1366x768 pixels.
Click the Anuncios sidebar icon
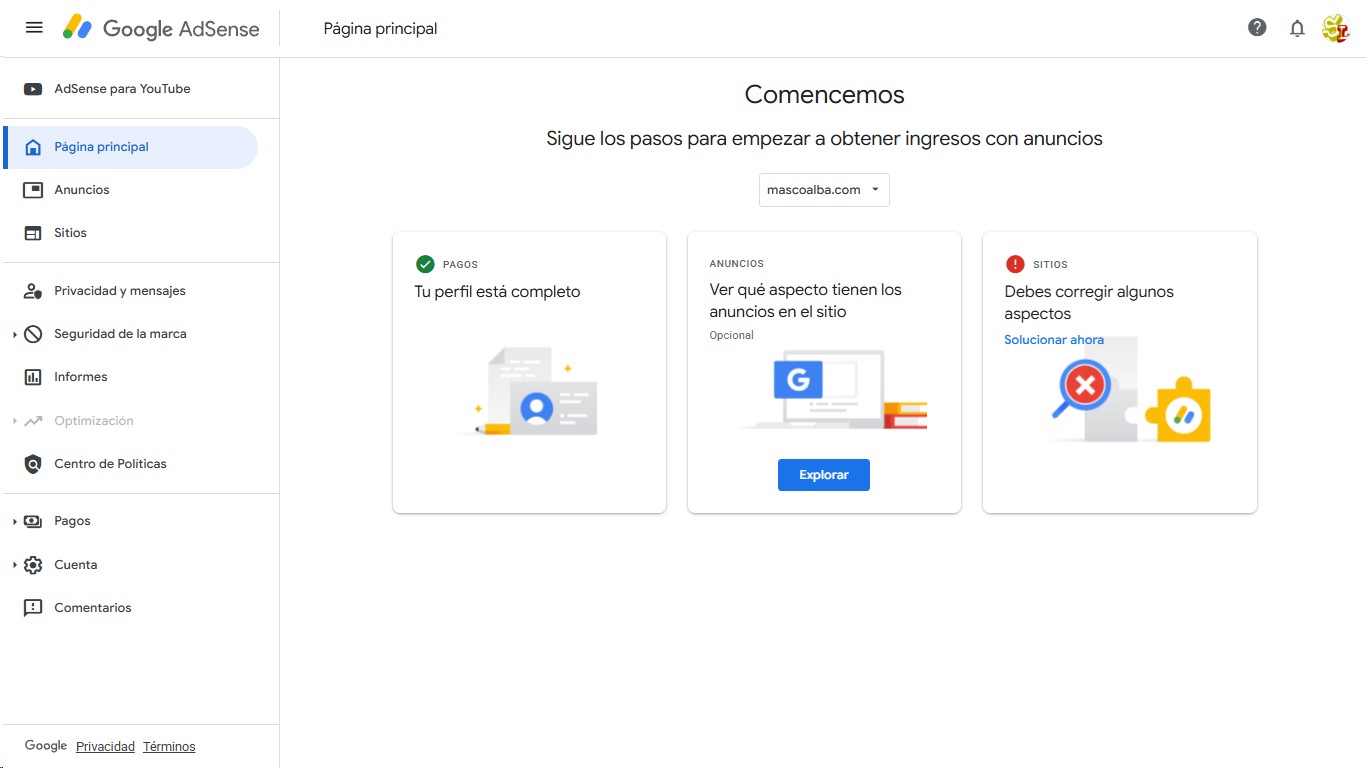pyautogui.click(x=33, y=190)
